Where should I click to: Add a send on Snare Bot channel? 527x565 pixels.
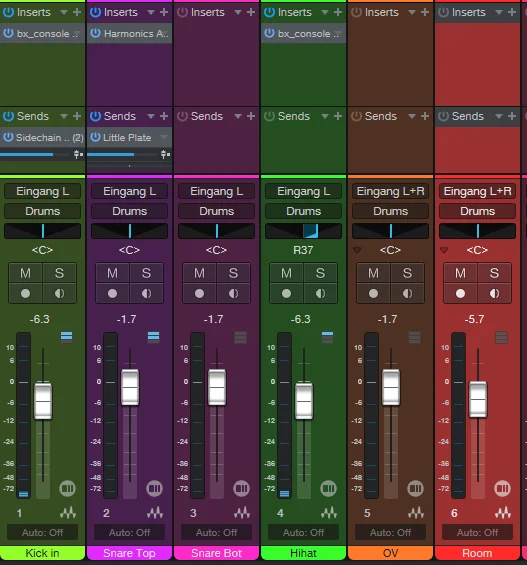click(251, 116)
